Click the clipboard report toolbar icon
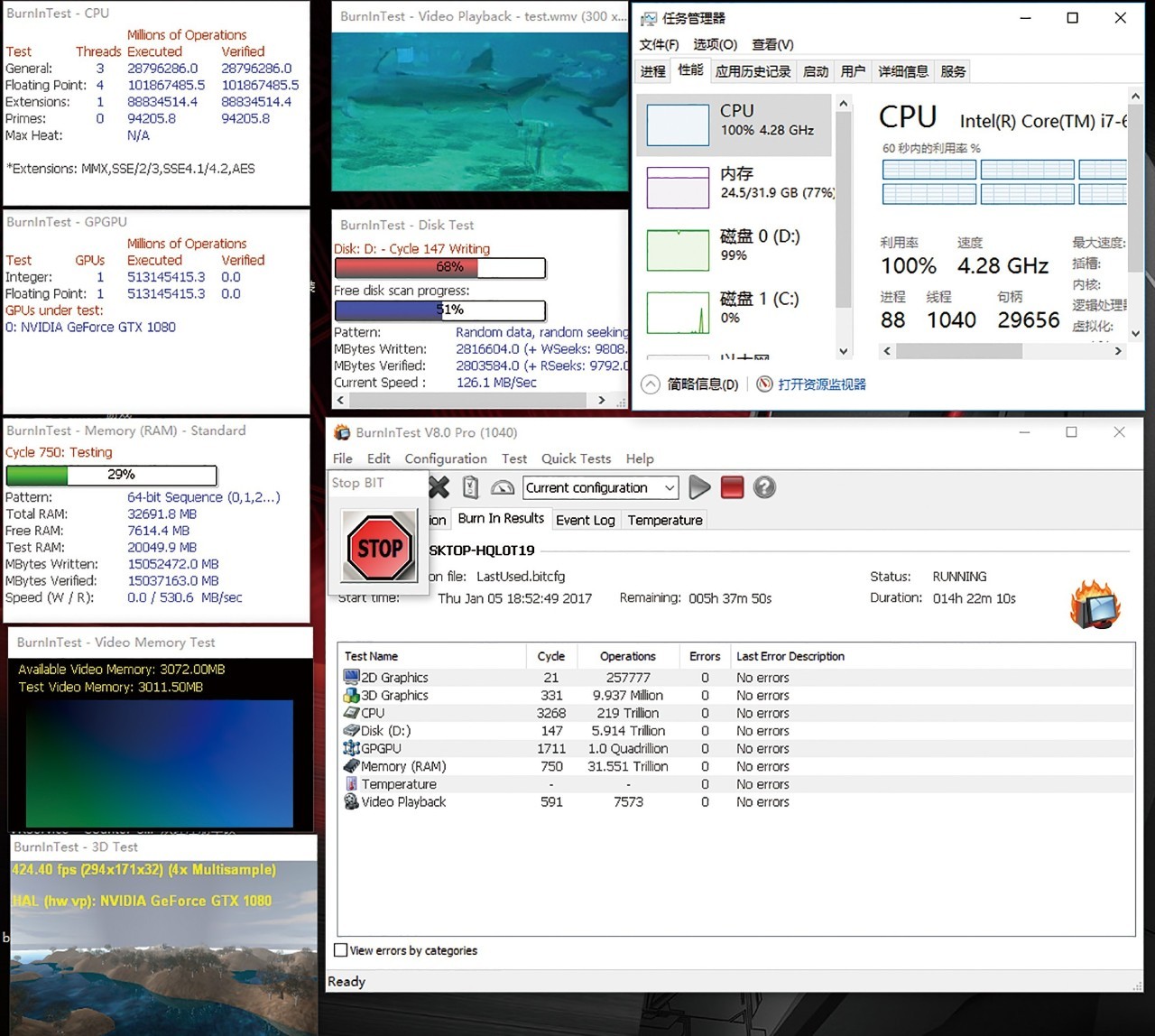Image resolution: width=1155 pixels, height=1036 pixels. [x=470, y=488]
